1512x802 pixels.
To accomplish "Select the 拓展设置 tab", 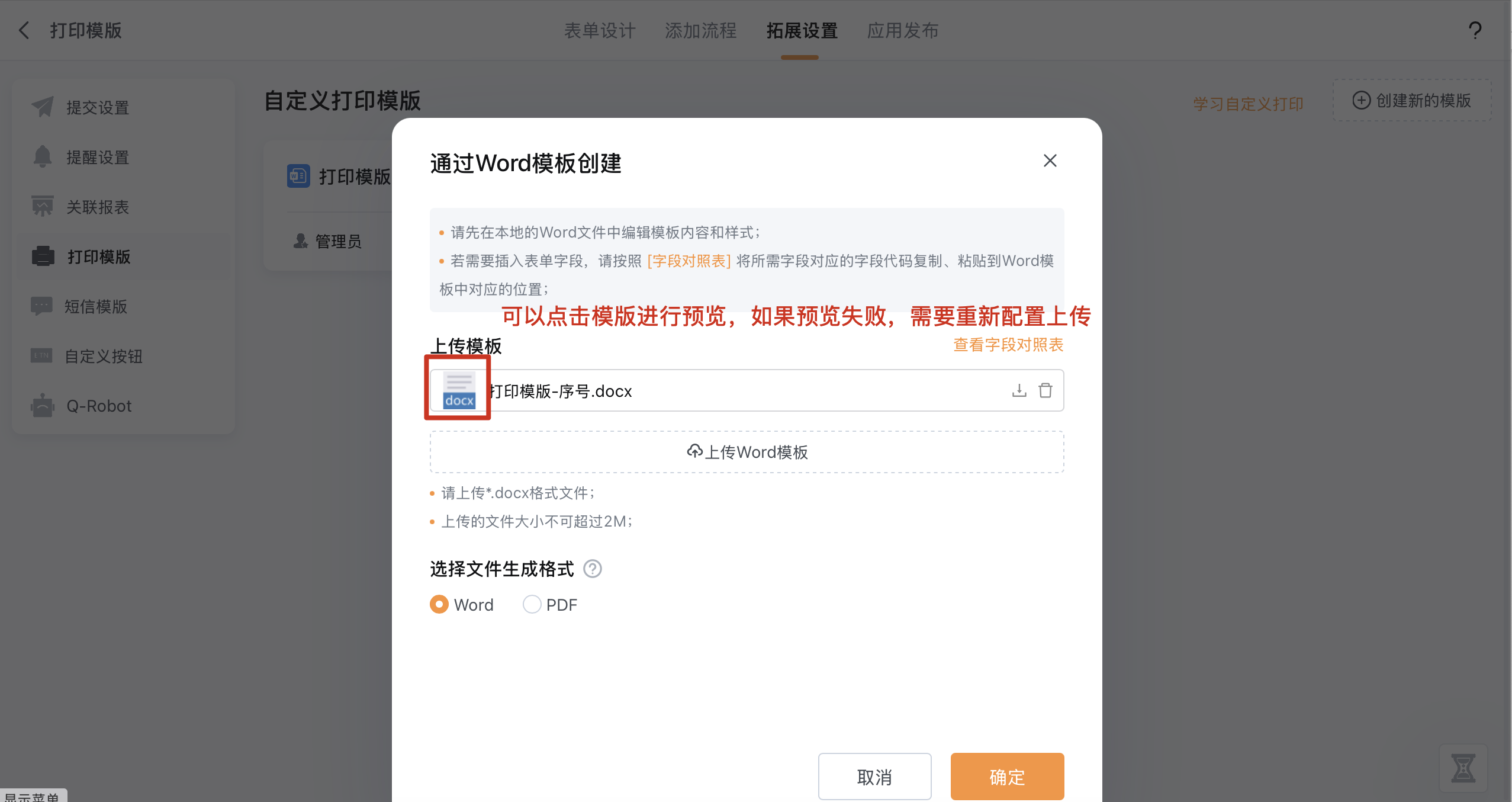I will [802, 30].
